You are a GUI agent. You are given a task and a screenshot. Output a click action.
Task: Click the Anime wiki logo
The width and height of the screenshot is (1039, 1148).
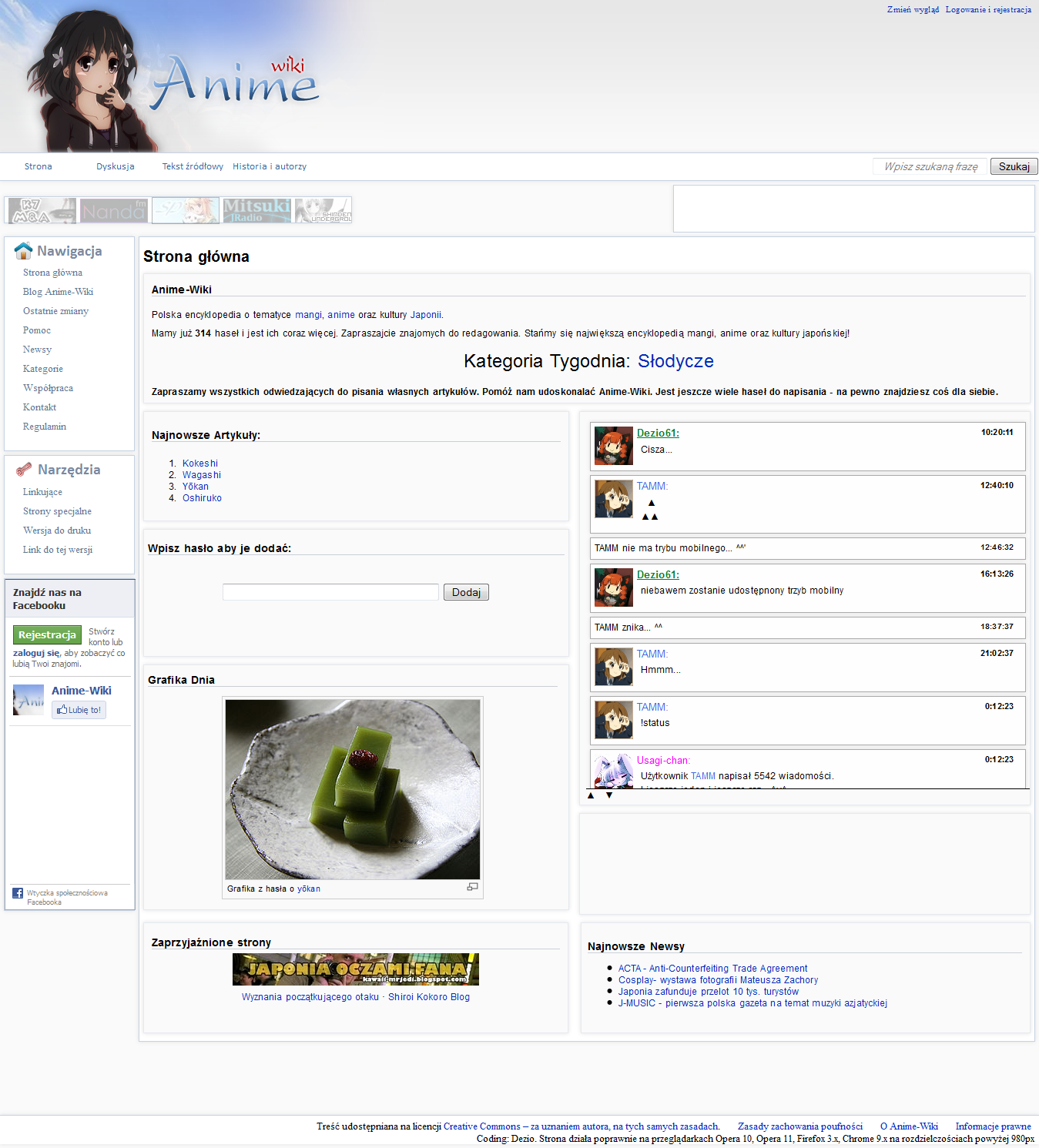tap(235, 82)
